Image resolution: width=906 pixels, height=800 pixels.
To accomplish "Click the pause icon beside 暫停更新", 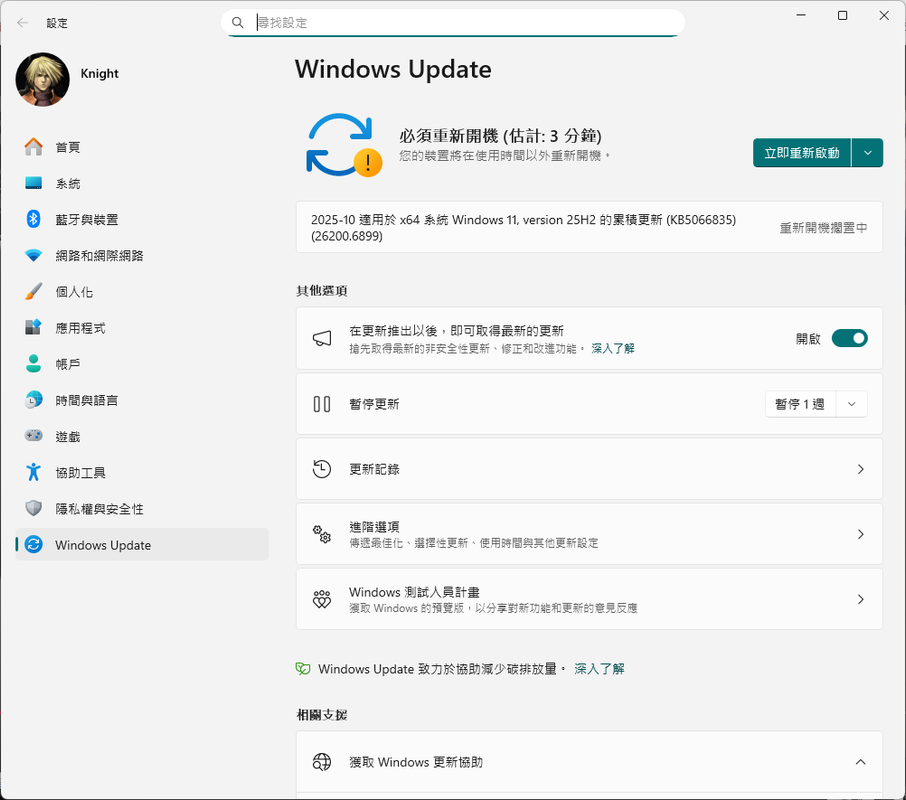I will click(322, 404).
